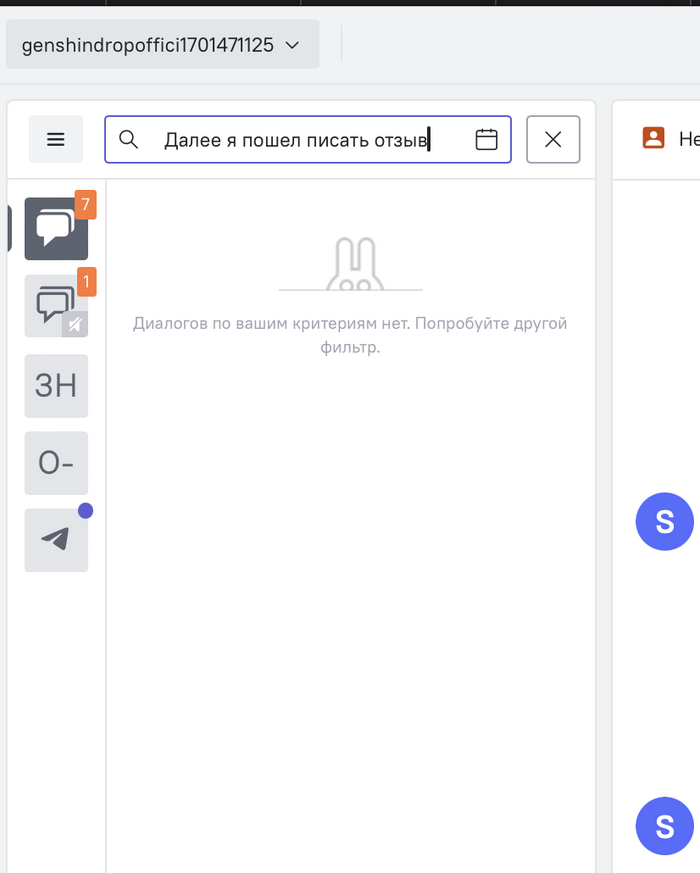Select the "О-" sidebar item
Image resolution: width=700 pixels, height=873 pixels.
[56, 462]
